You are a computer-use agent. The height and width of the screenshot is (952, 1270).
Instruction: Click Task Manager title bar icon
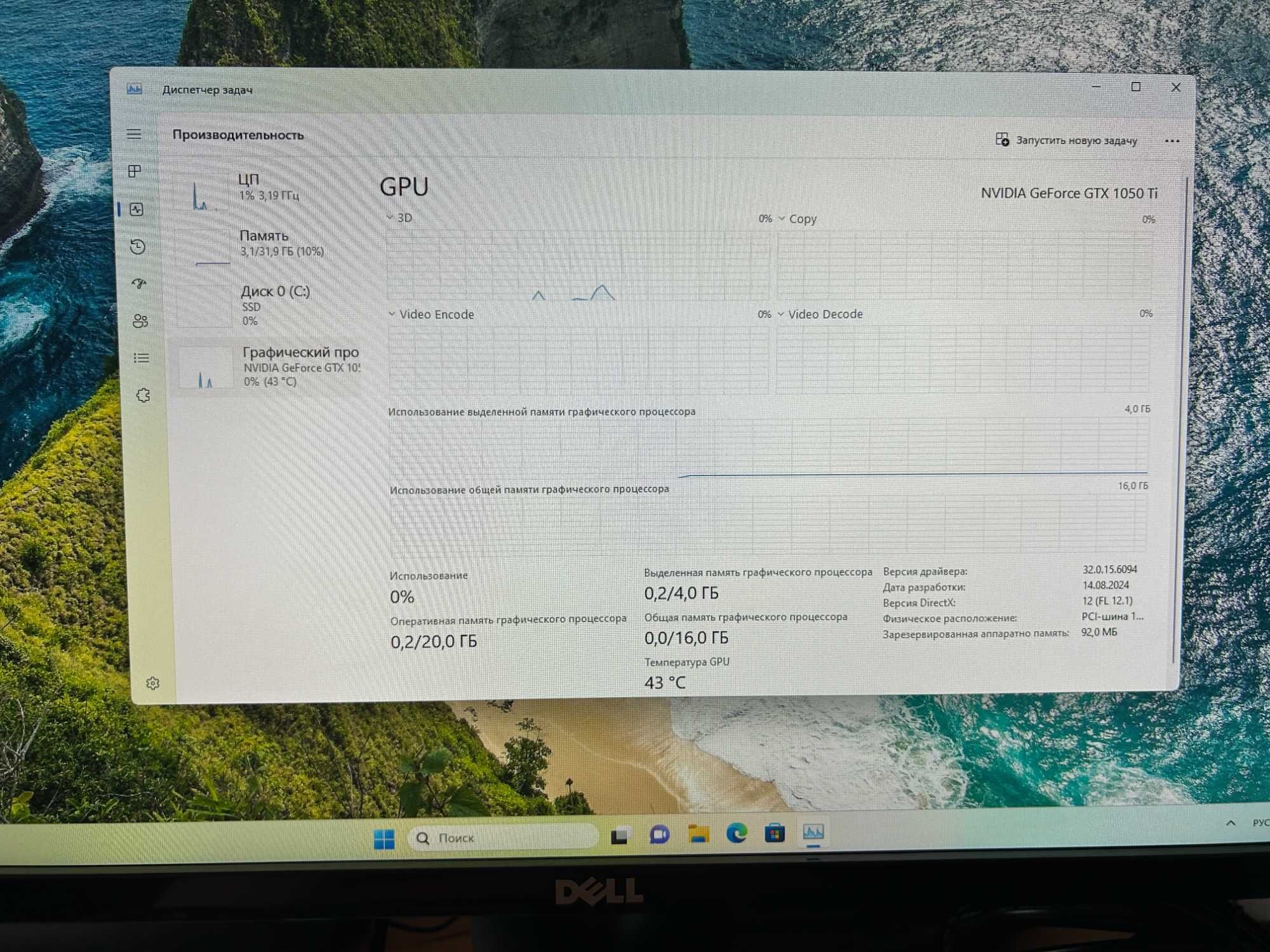point(134,89)
